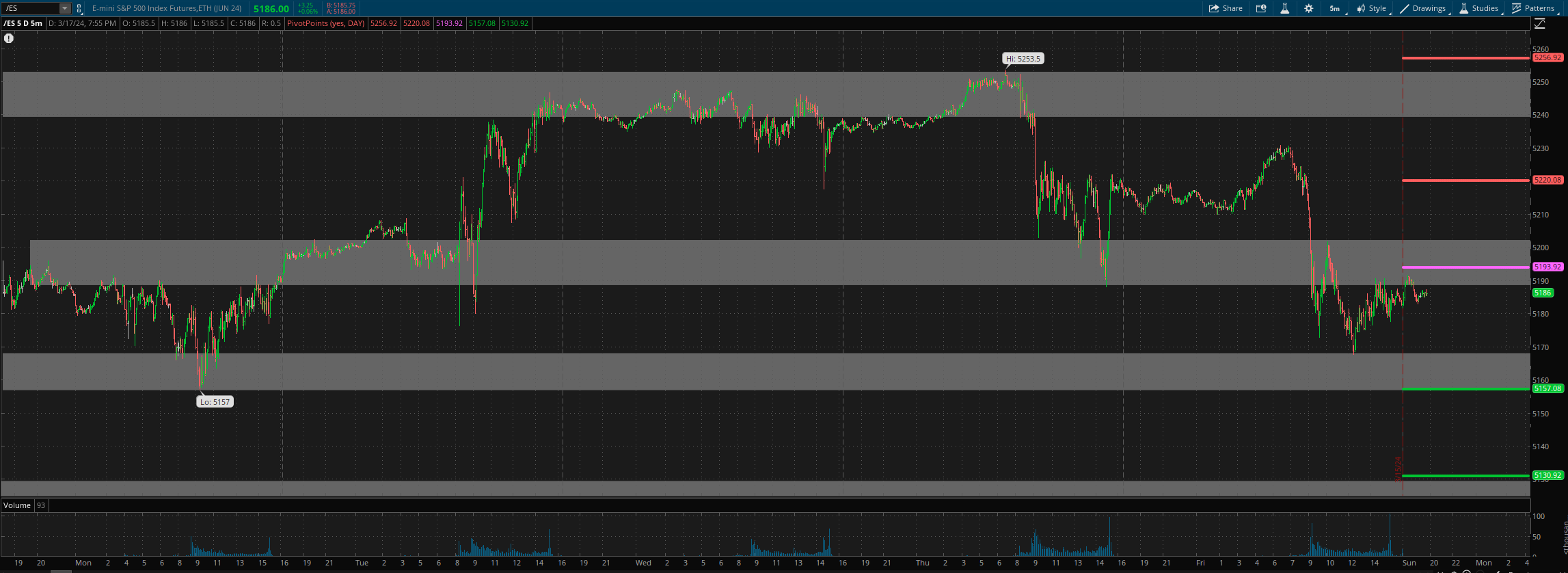Click the red 5256.92 resistance price label
Viewport: 1568px width, 573px height.
1547,57
